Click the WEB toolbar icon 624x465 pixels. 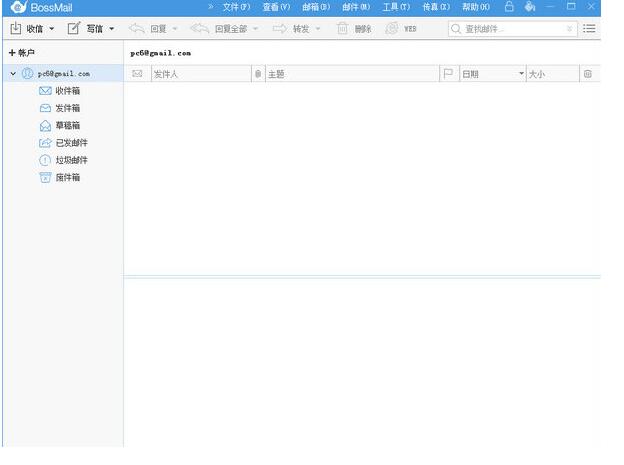pyautogui.click(x=392, y=29)
